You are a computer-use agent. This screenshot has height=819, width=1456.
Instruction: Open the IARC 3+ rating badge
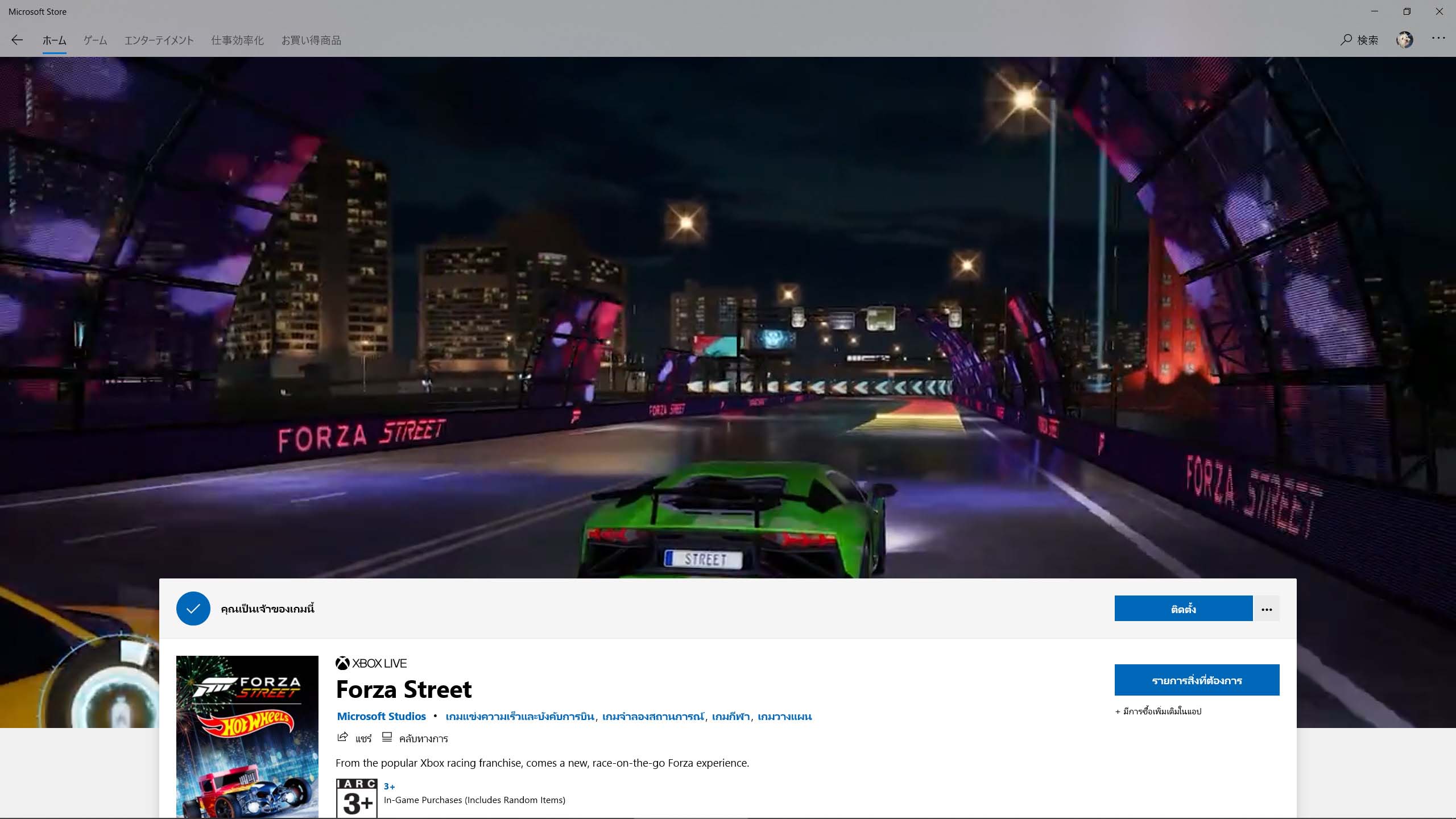357,799
